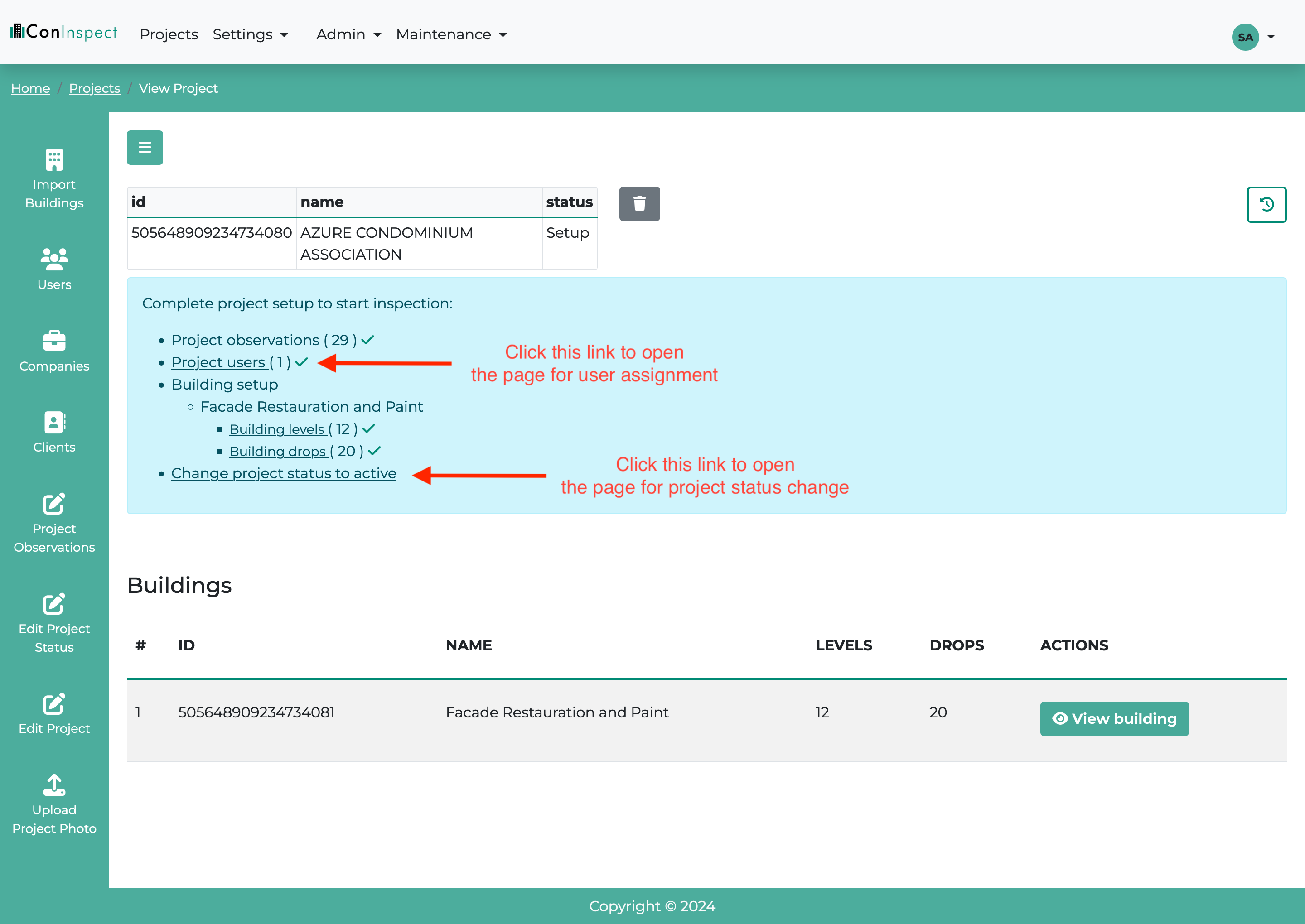Viewport: 1305px width, 924px height.
Task: Open the Edit Project Status icon
Action: click(54, 604)
